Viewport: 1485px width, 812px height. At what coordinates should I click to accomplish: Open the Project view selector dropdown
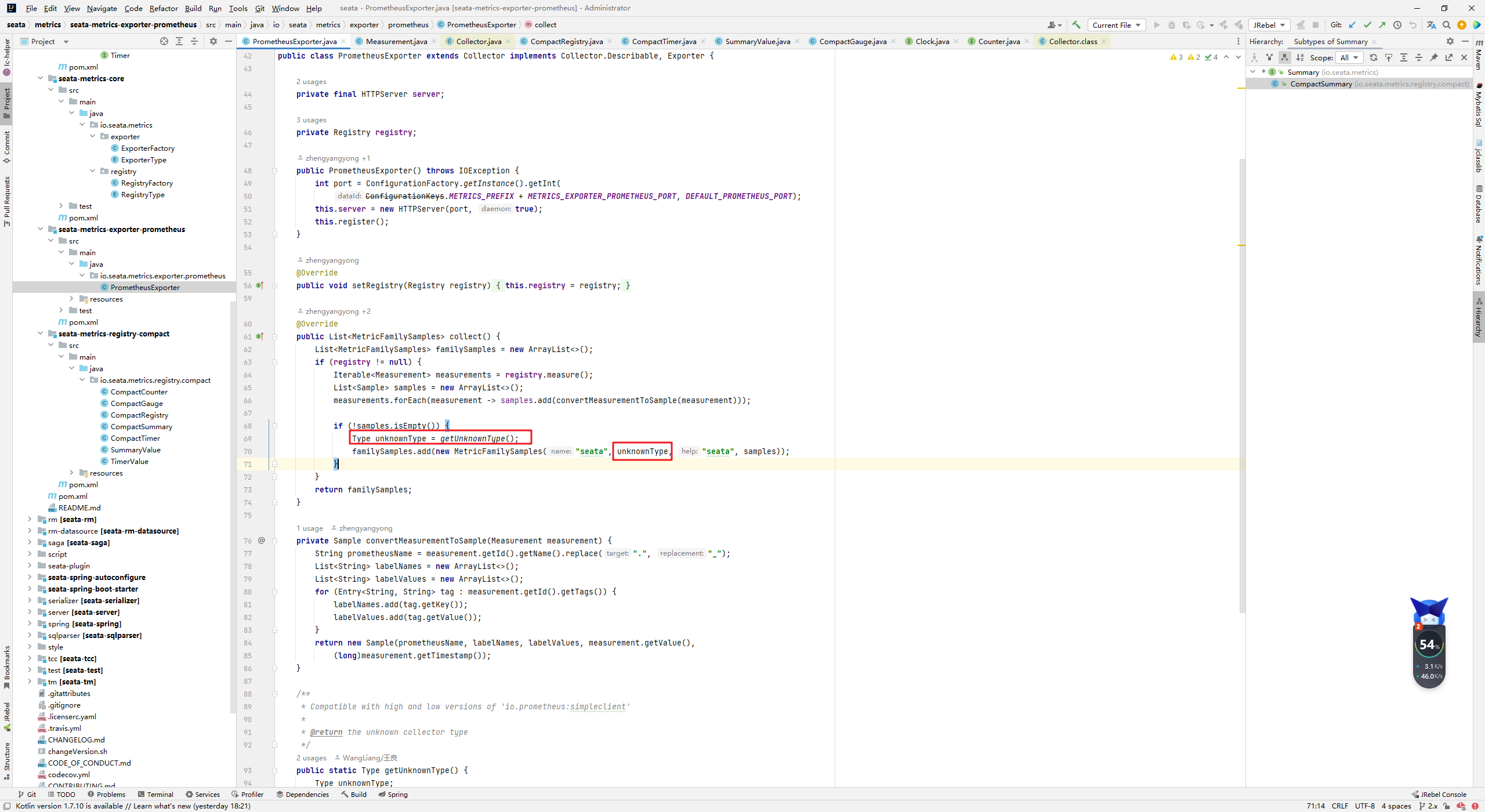(x=44, y=41)
